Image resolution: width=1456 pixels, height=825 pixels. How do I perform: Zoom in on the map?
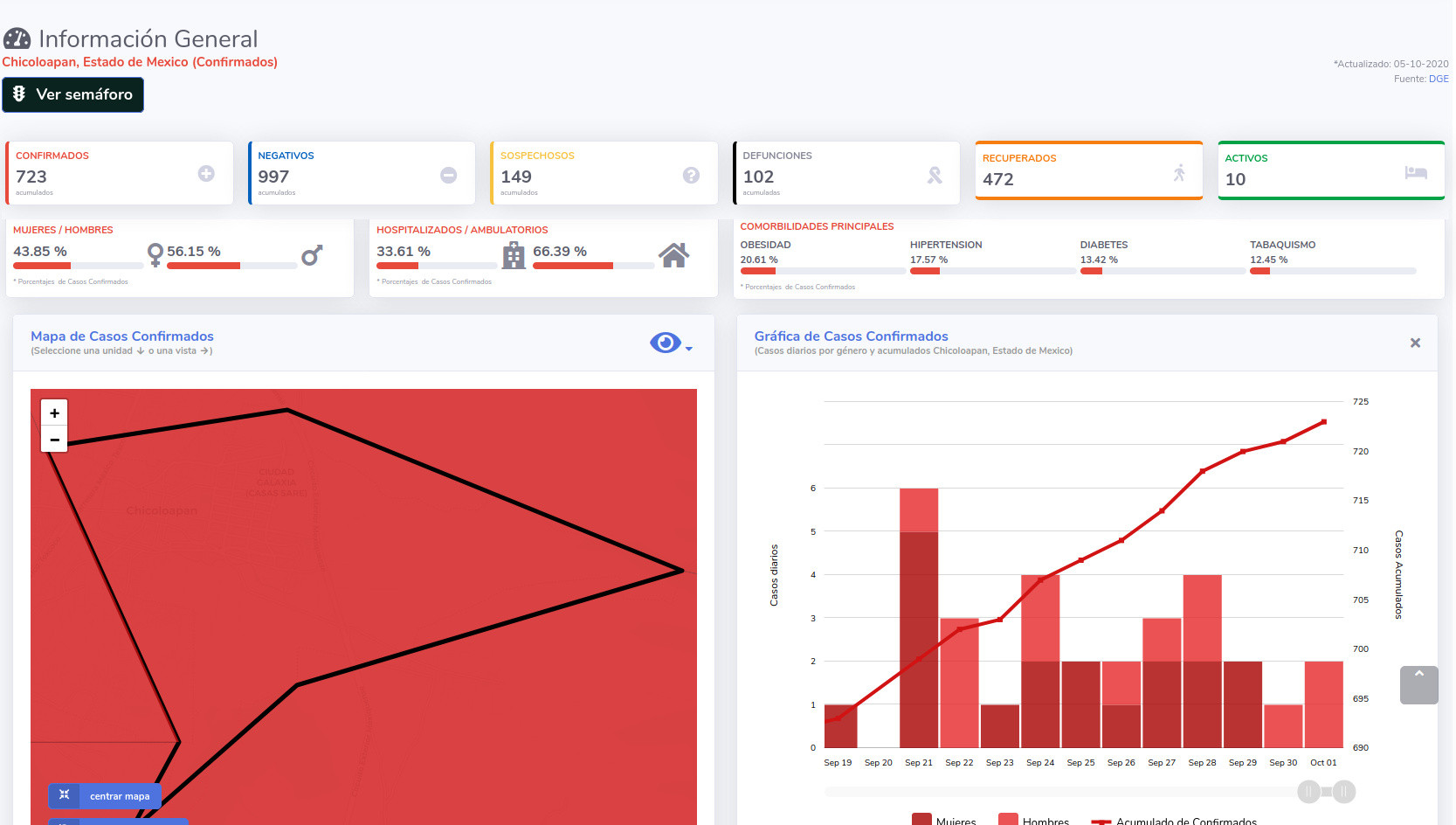pyautogui.click(x=54, y=412)
